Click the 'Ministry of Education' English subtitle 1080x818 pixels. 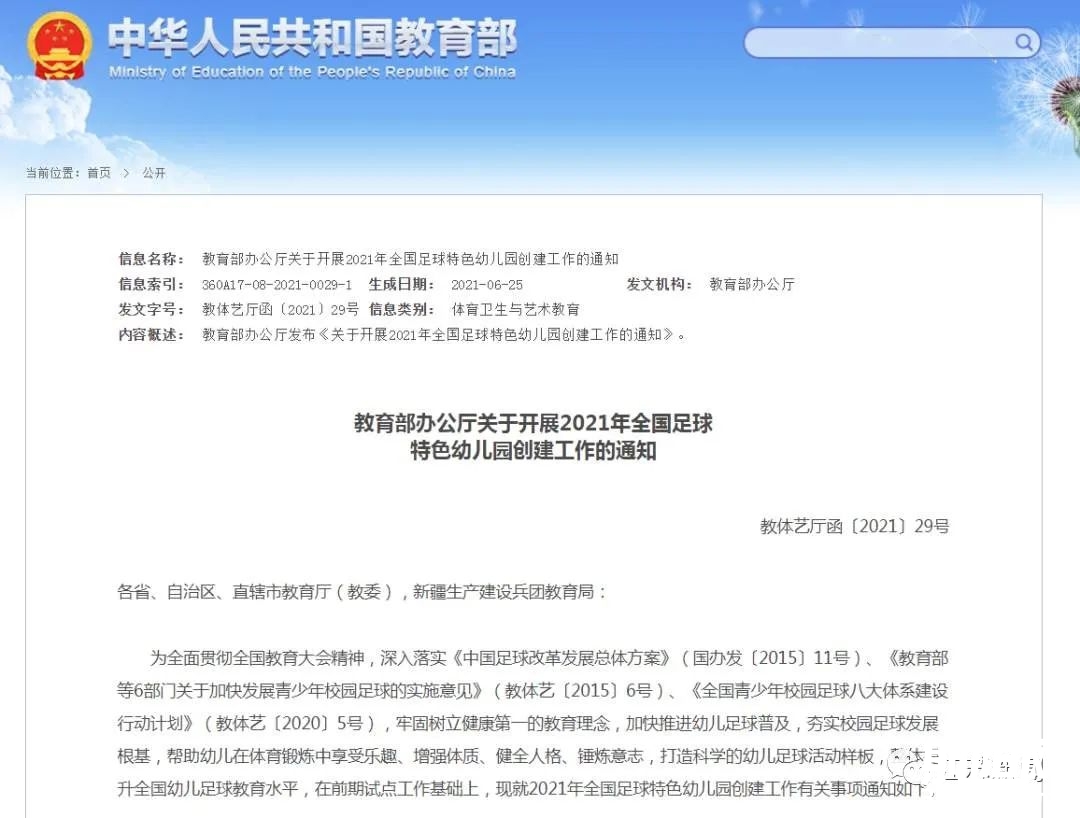[312, 72]
